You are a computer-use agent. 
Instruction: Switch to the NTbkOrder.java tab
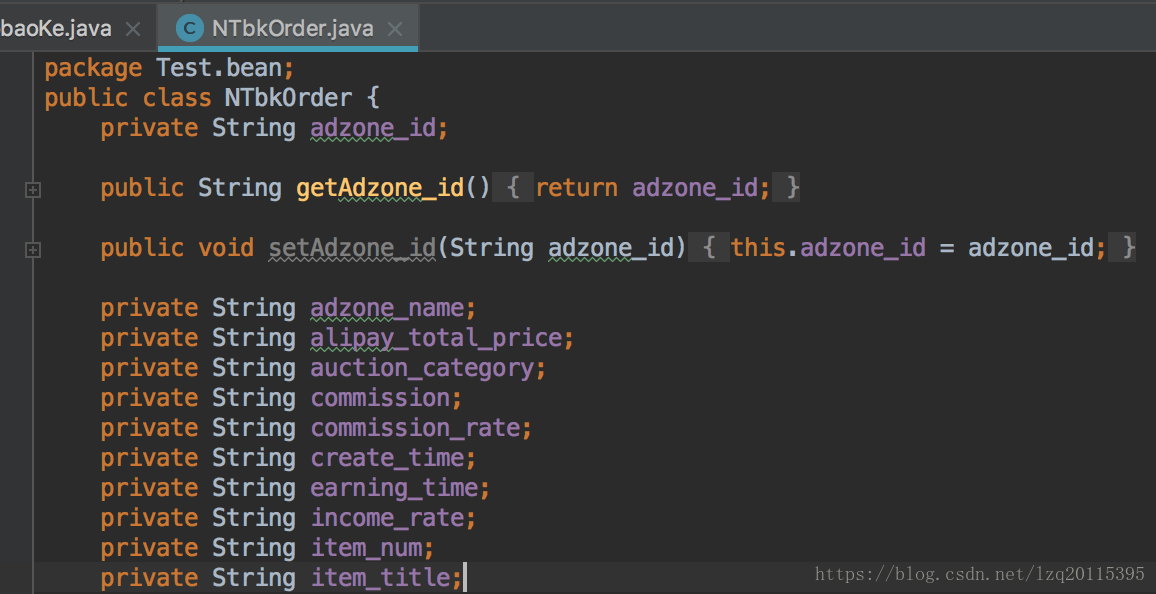coord(288,29)
